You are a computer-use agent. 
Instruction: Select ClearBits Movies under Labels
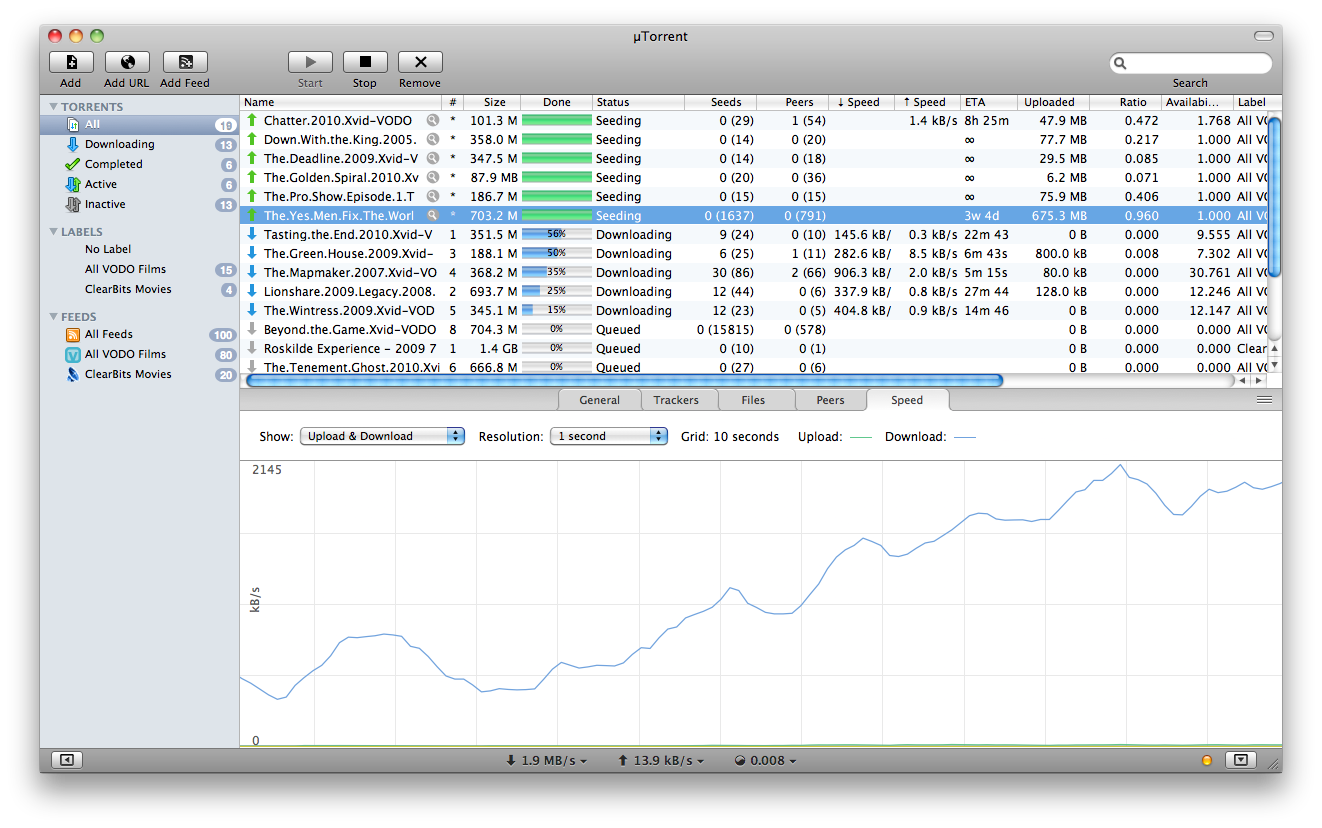point(139,289)
